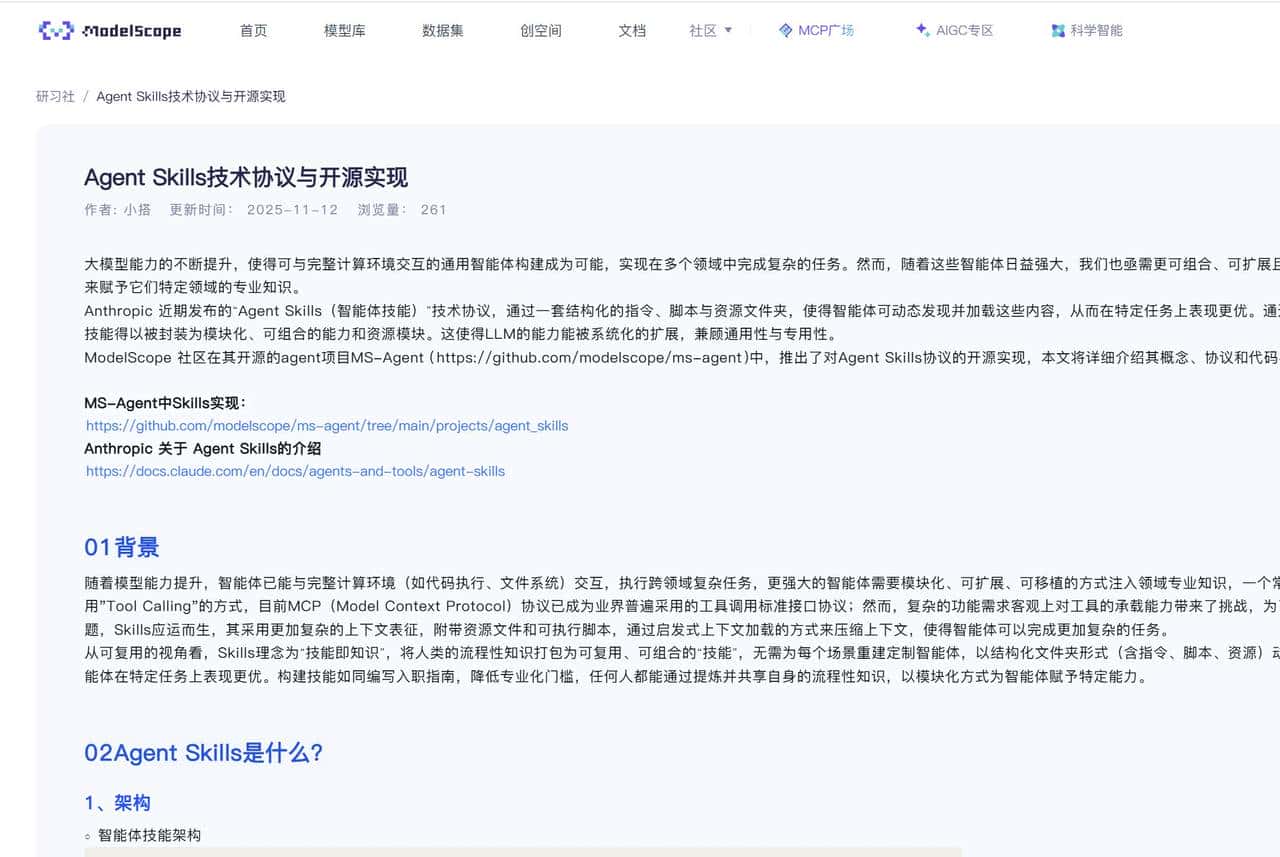1280x857 pixels.
Task: Open the 模型库 navigation item
Action: tap(344, 30)
